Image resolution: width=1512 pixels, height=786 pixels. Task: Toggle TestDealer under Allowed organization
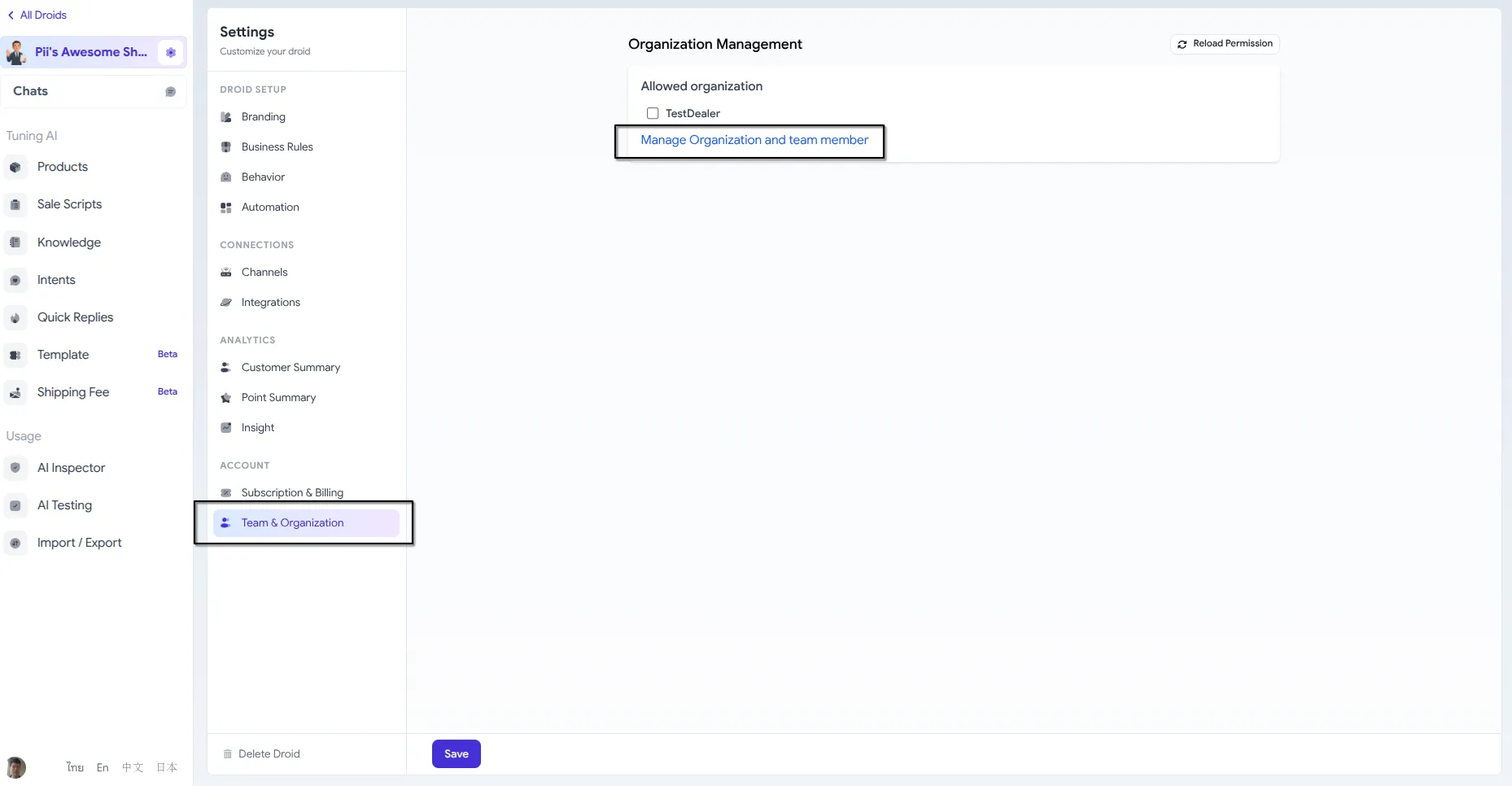653,113
